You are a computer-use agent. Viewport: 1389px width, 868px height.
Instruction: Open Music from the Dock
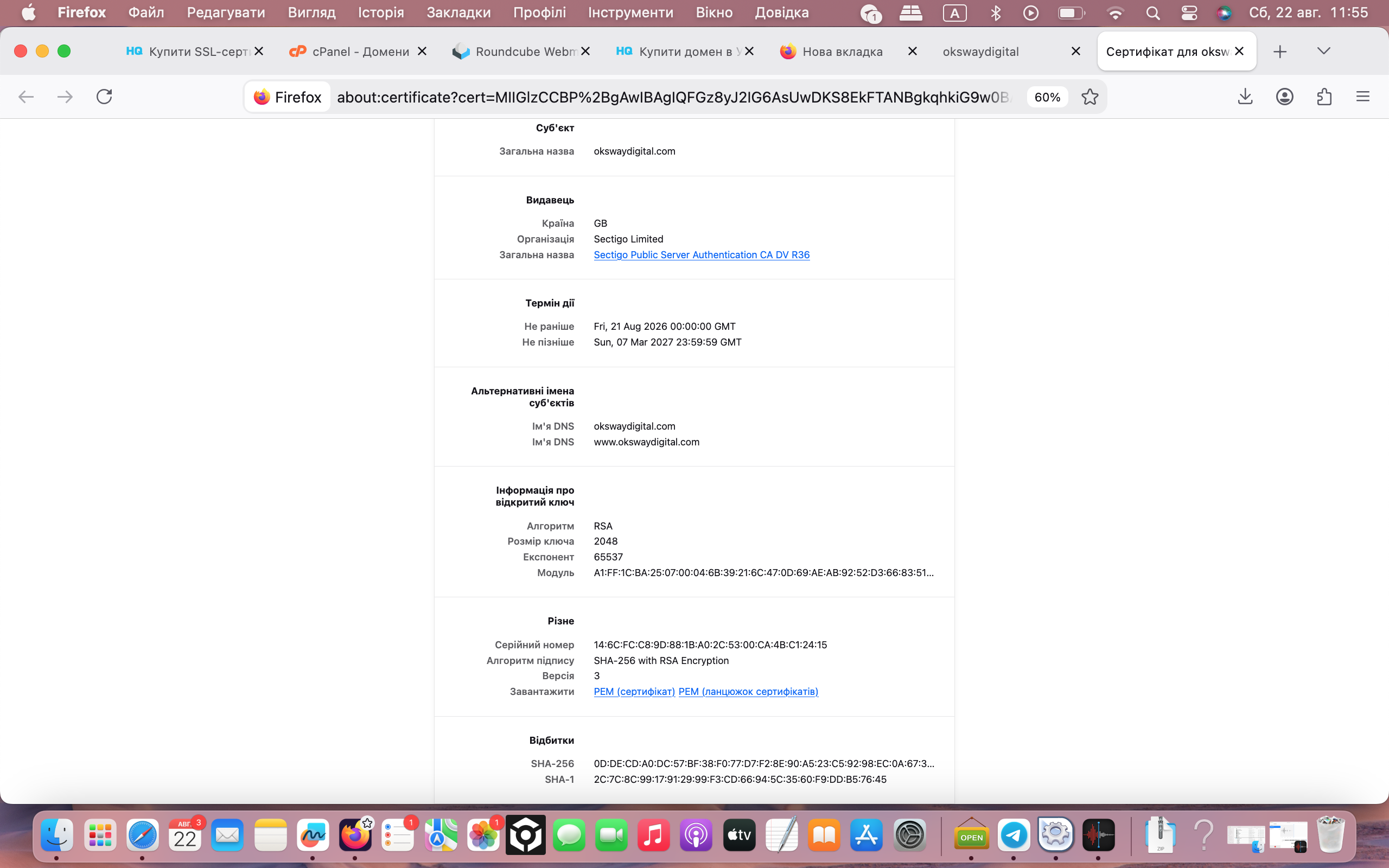pos(653,835)
